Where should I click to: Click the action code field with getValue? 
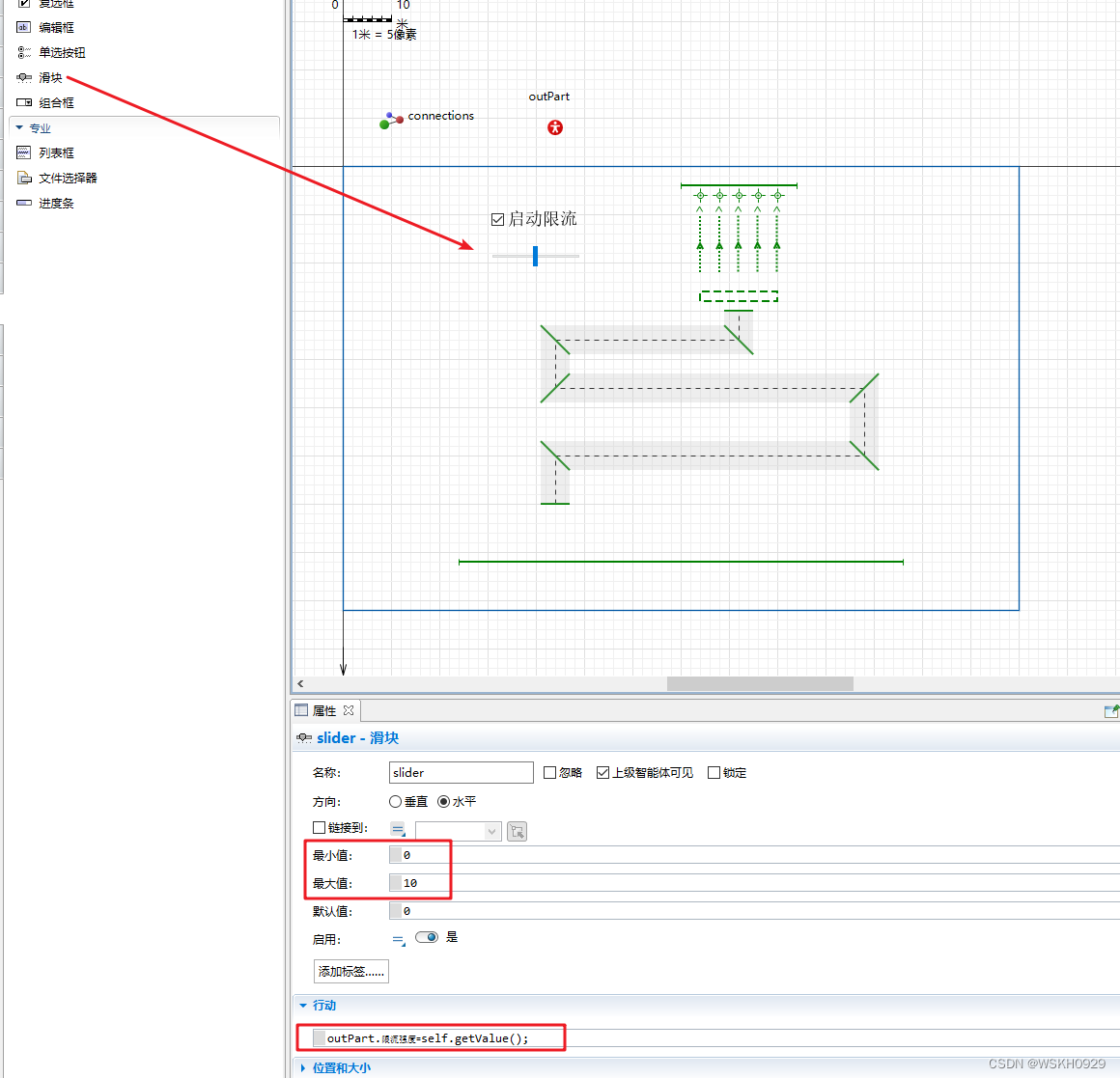pos(716,1038)
